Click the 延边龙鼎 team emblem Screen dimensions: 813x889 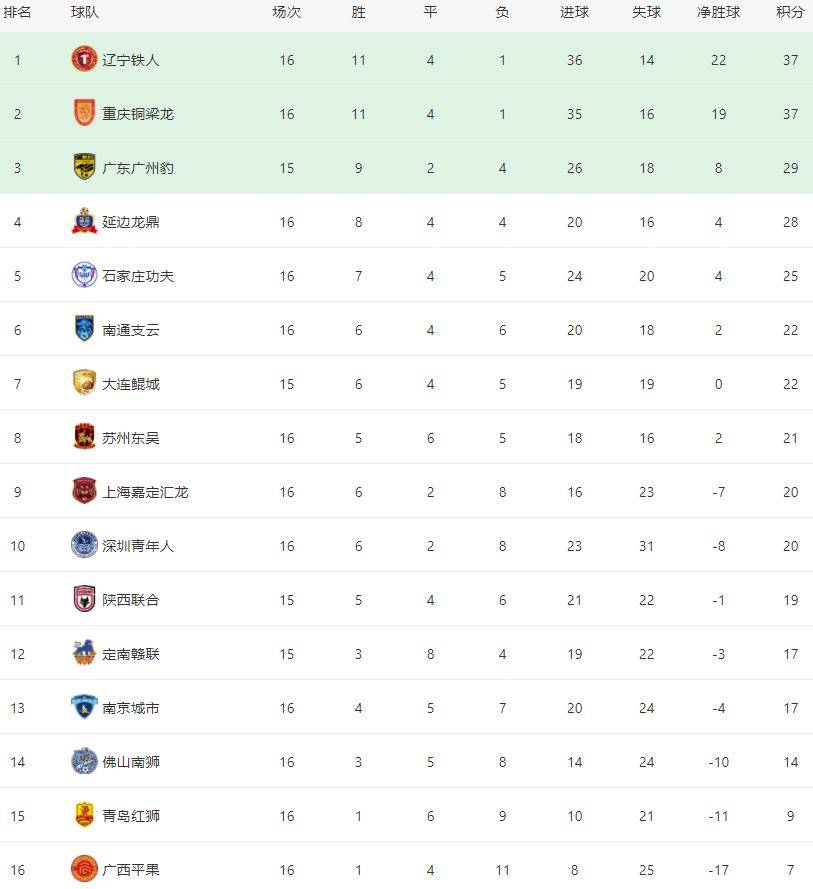click(84, 221)
